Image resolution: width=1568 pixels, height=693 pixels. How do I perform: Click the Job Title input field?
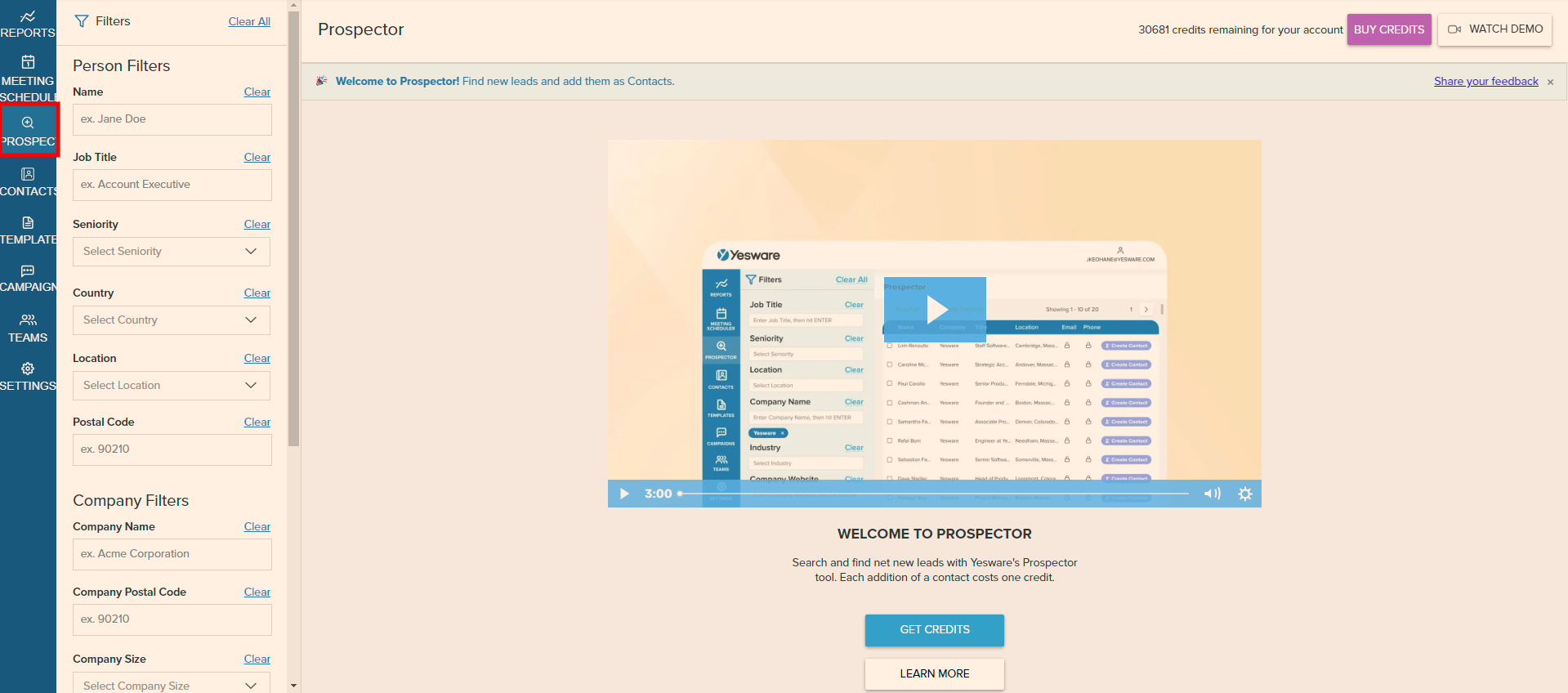(172, 185)
